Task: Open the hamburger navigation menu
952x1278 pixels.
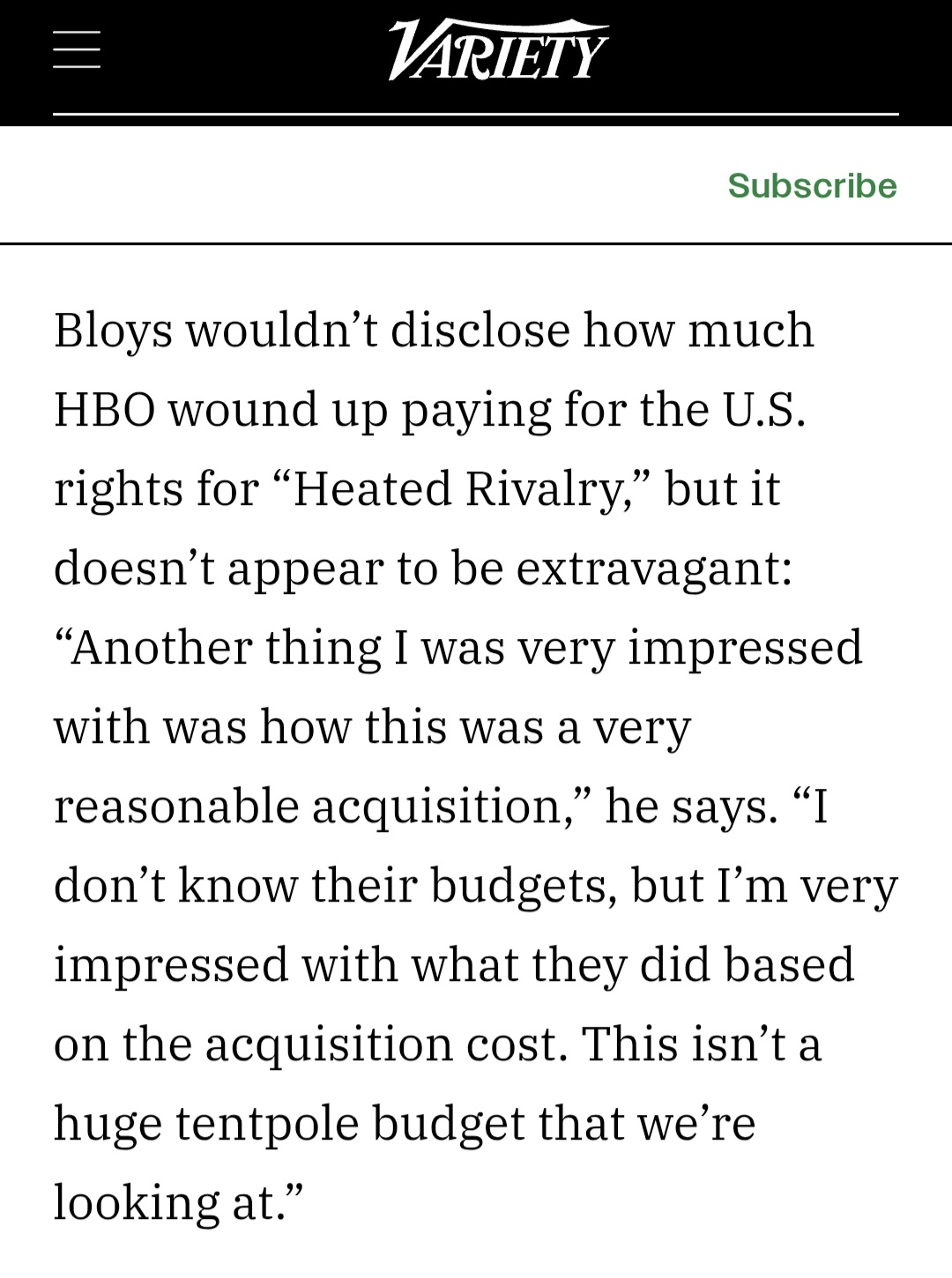Action: coord(77,49)
